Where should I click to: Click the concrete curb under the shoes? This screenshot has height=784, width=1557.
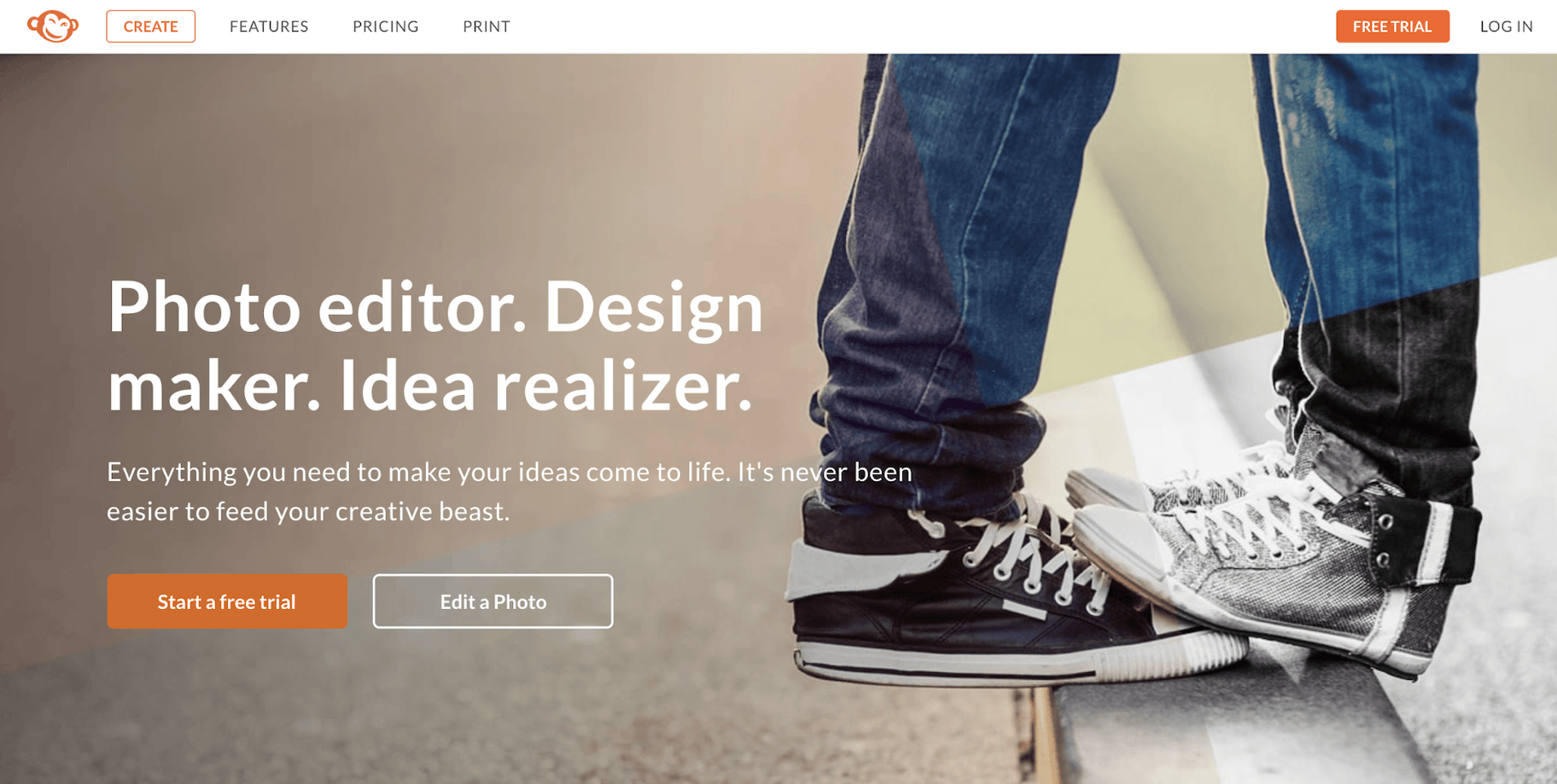(1280, 725)
